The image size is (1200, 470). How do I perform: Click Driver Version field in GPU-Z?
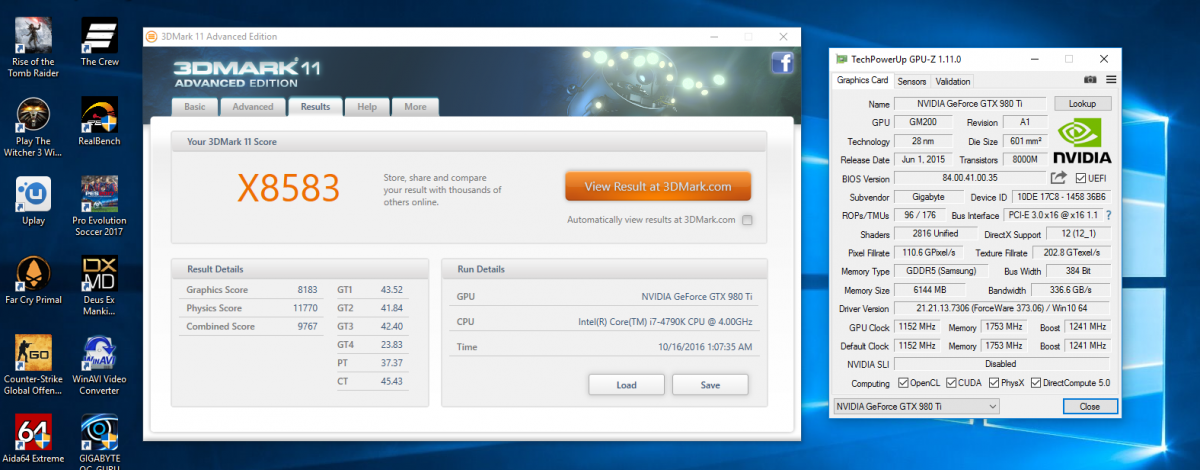[1001, 309]
